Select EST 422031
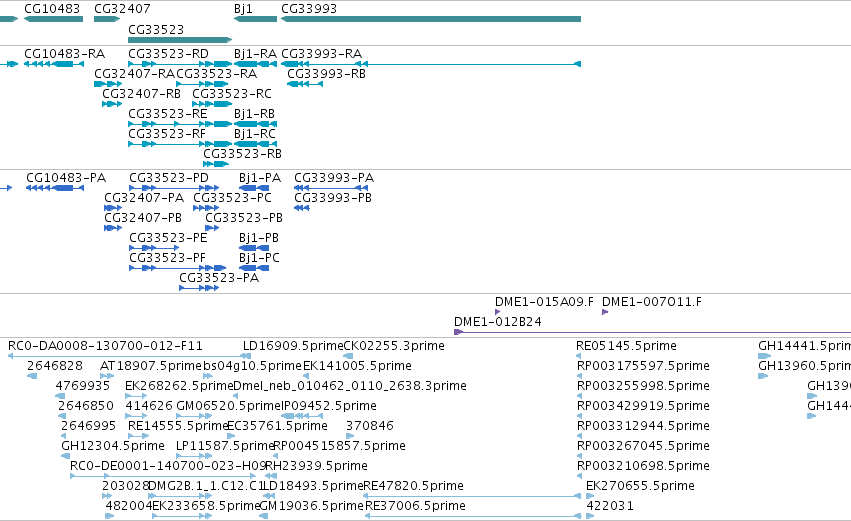 [x=610, y=506]
